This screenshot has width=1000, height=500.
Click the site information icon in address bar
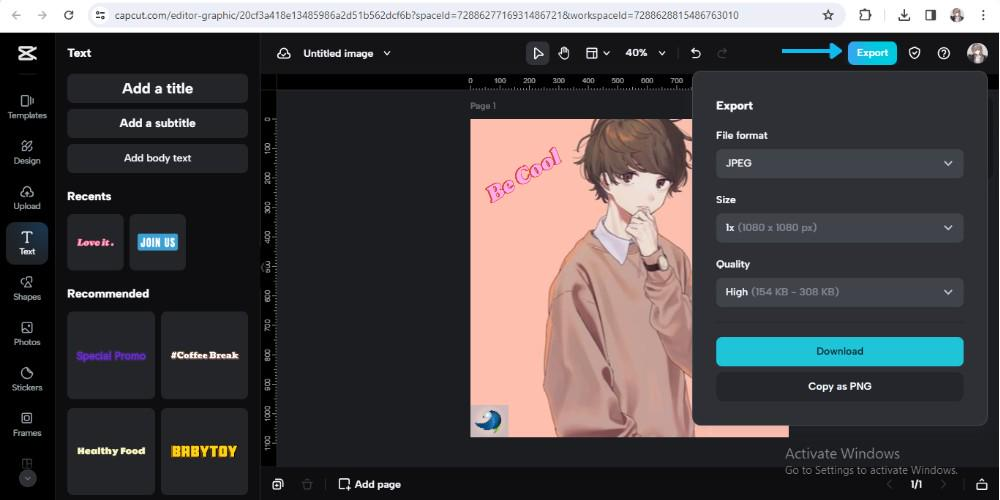coord(99,15)
